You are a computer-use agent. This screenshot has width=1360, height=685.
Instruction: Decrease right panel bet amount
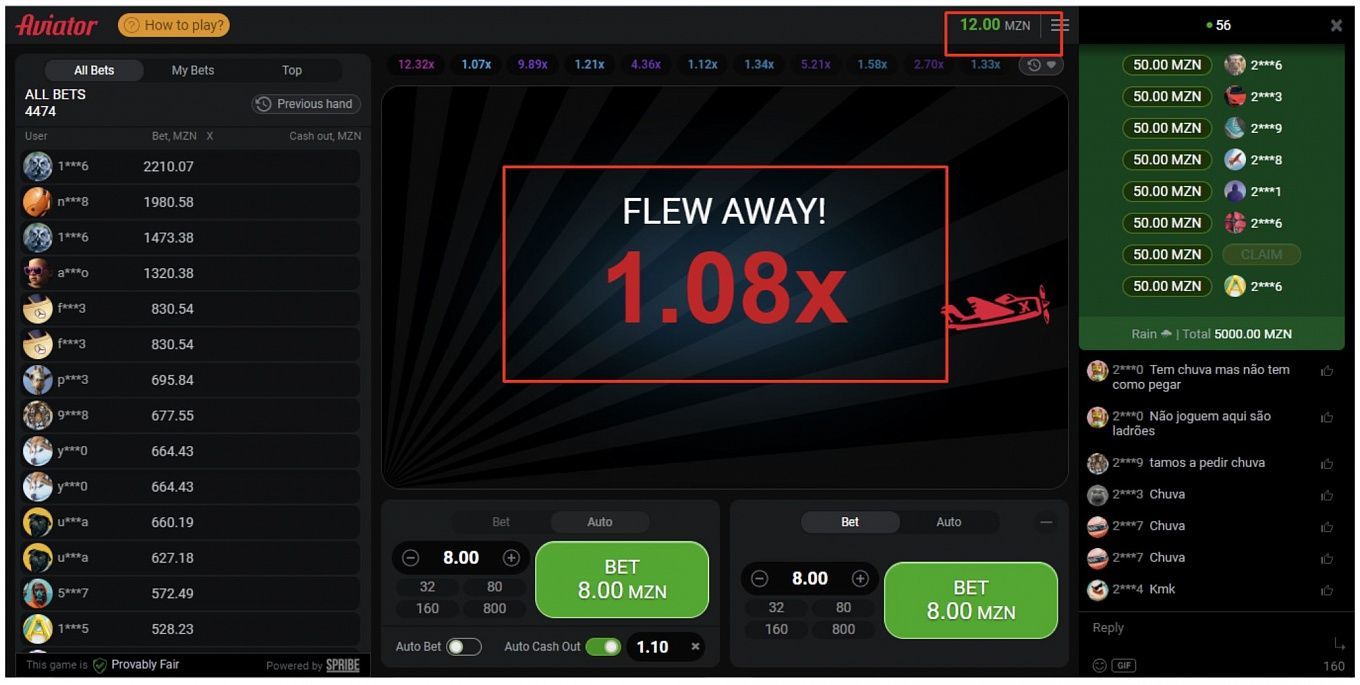759,579
